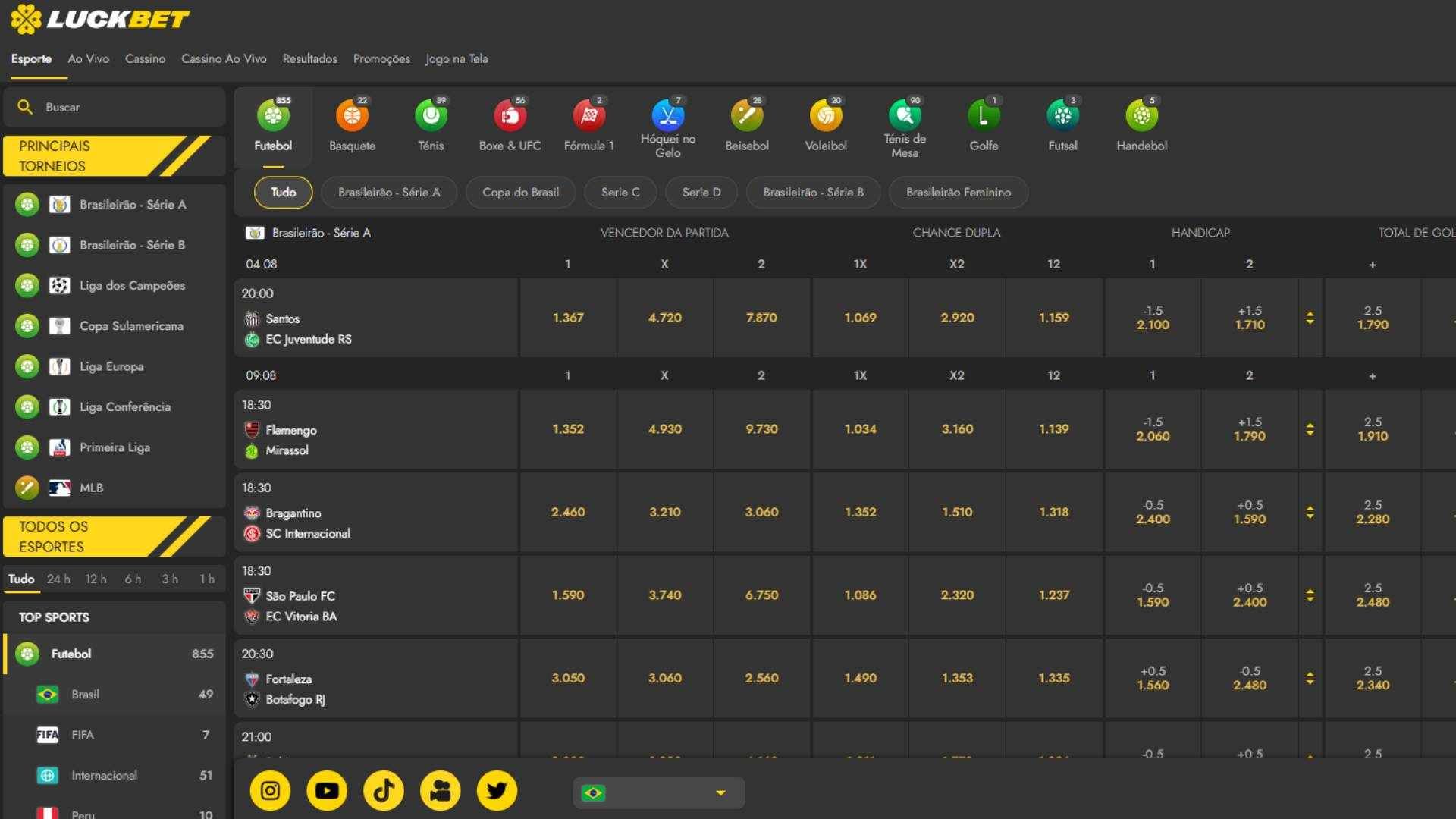
Task: Bet on Flamengo to win at 1.352
Action: click(x=567, y=429)
